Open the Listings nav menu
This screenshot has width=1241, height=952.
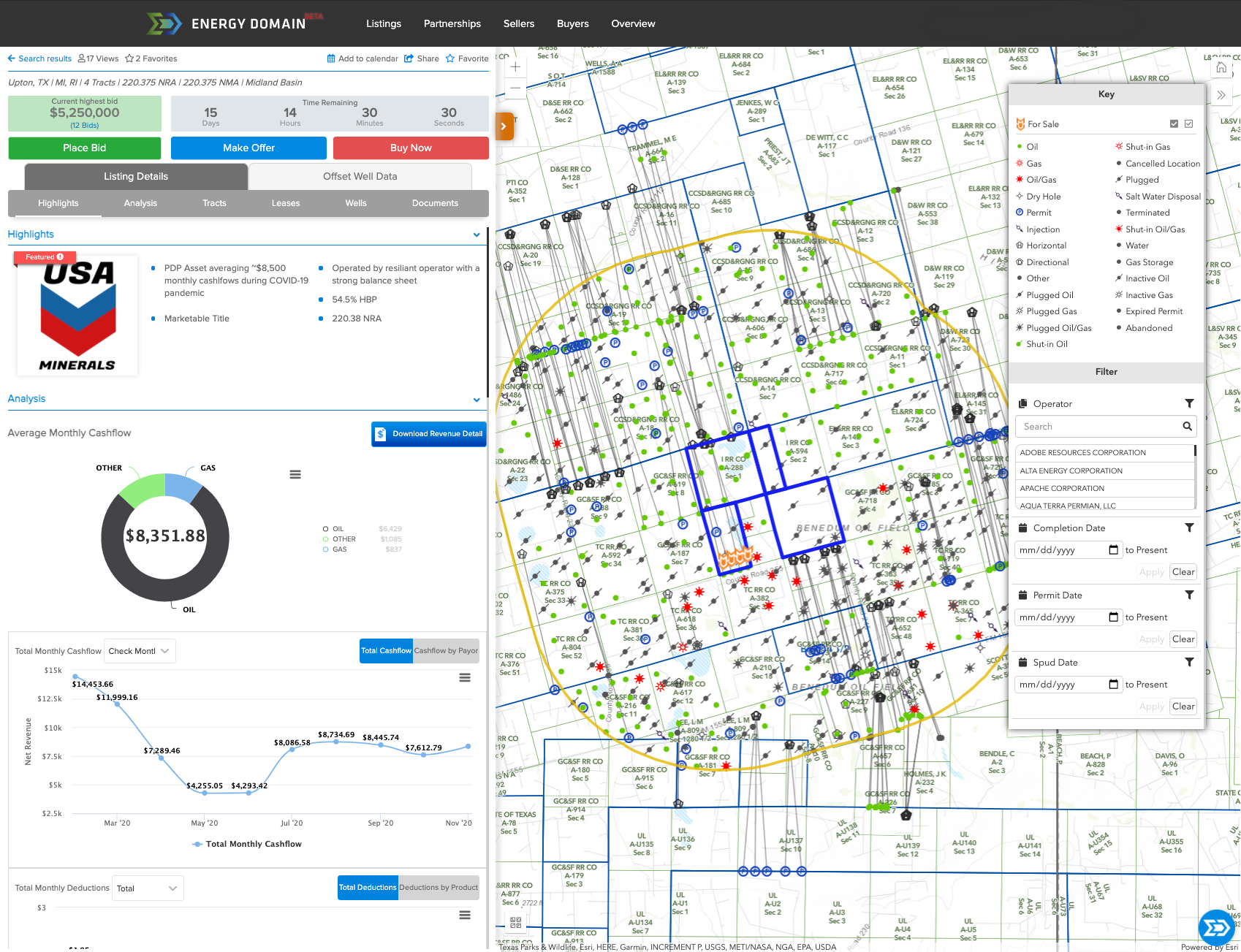tap(384, 23)
